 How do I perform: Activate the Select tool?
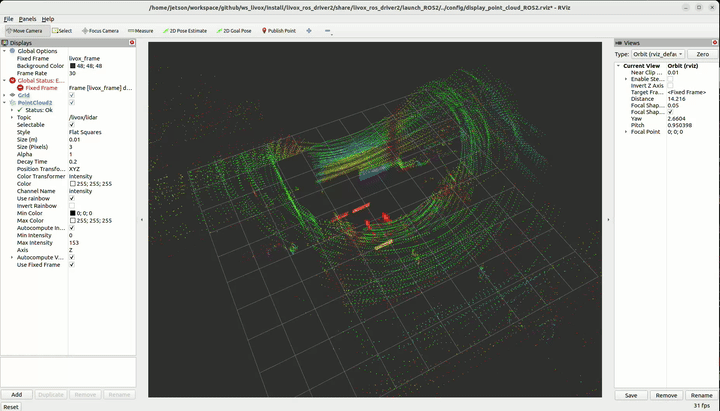click(62, 31)
